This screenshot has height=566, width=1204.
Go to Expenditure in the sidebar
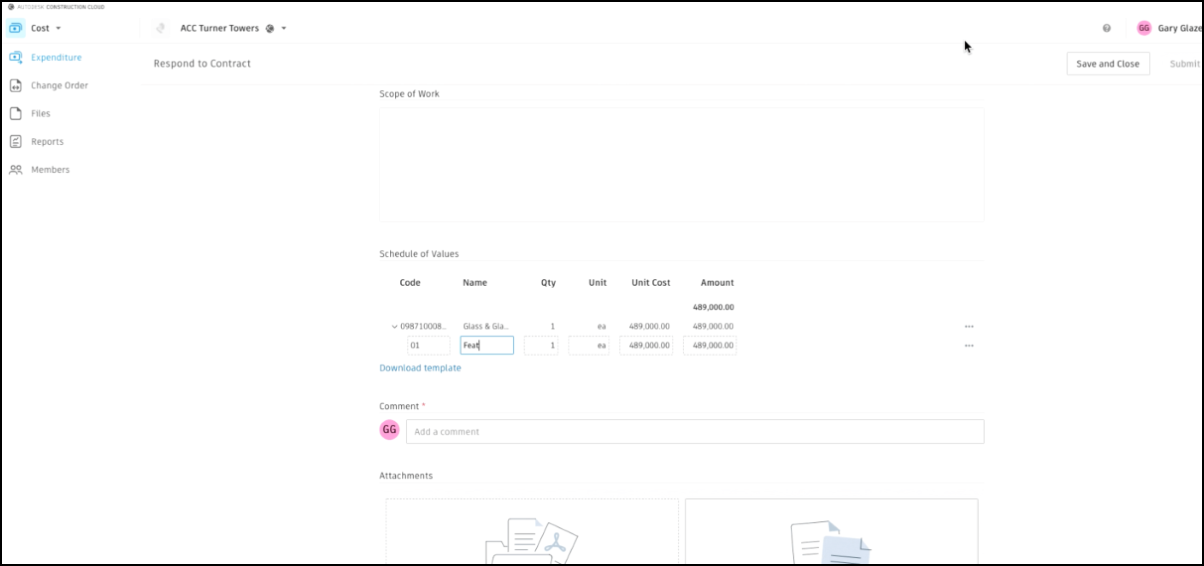click(56, 57)
